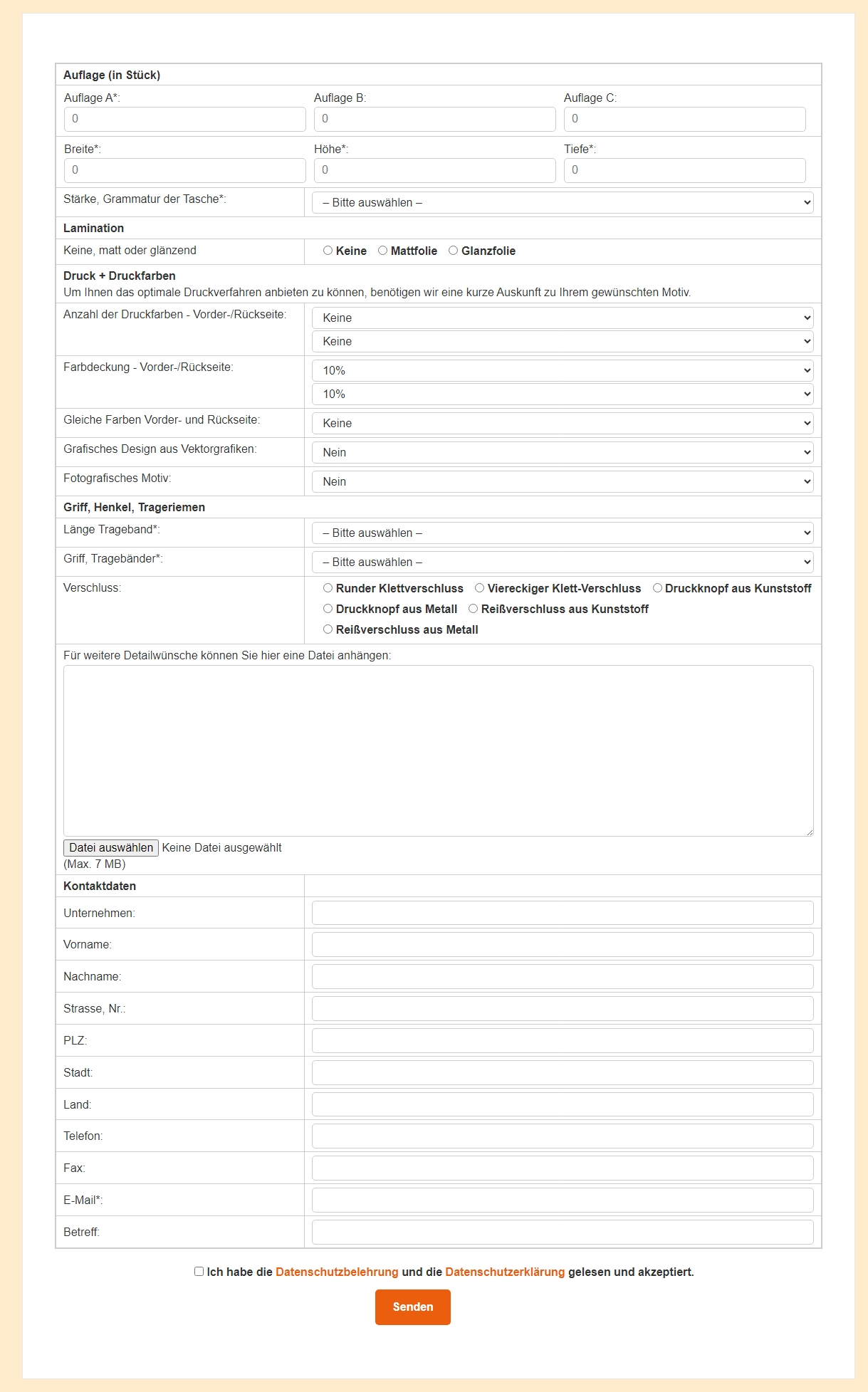Open Gleiche Farben Vorder- und Rückseite dropdown
868x1392 pixels.
pos(563,423)
